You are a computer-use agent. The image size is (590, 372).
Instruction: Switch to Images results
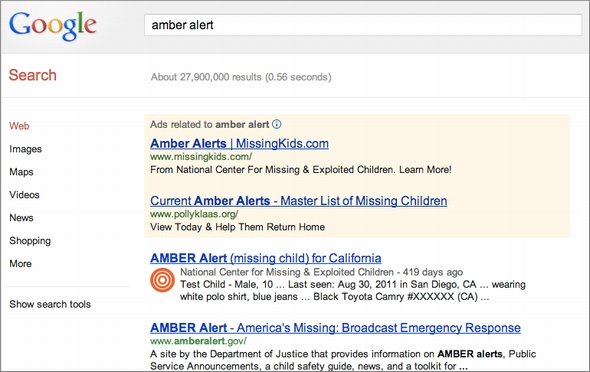coord(26,149)
